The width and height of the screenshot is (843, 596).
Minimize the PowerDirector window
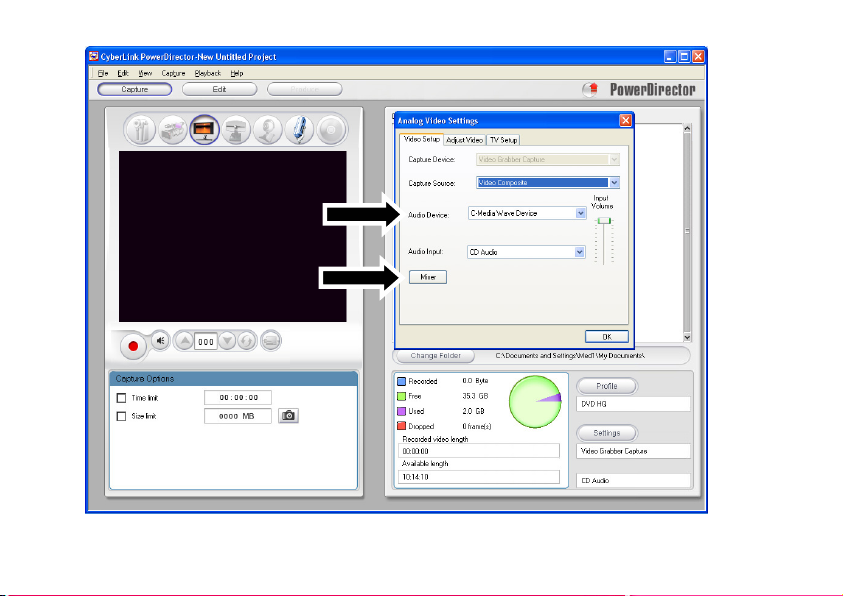click(670, 56)
